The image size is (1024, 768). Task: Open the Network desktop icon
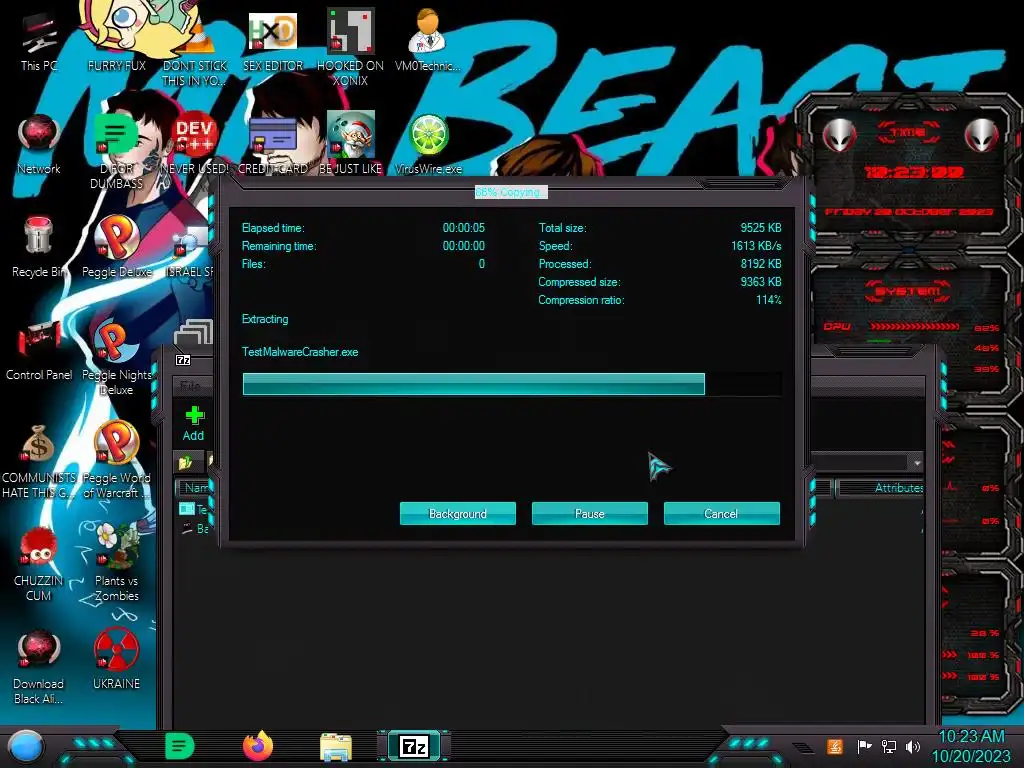pos(39,144)
